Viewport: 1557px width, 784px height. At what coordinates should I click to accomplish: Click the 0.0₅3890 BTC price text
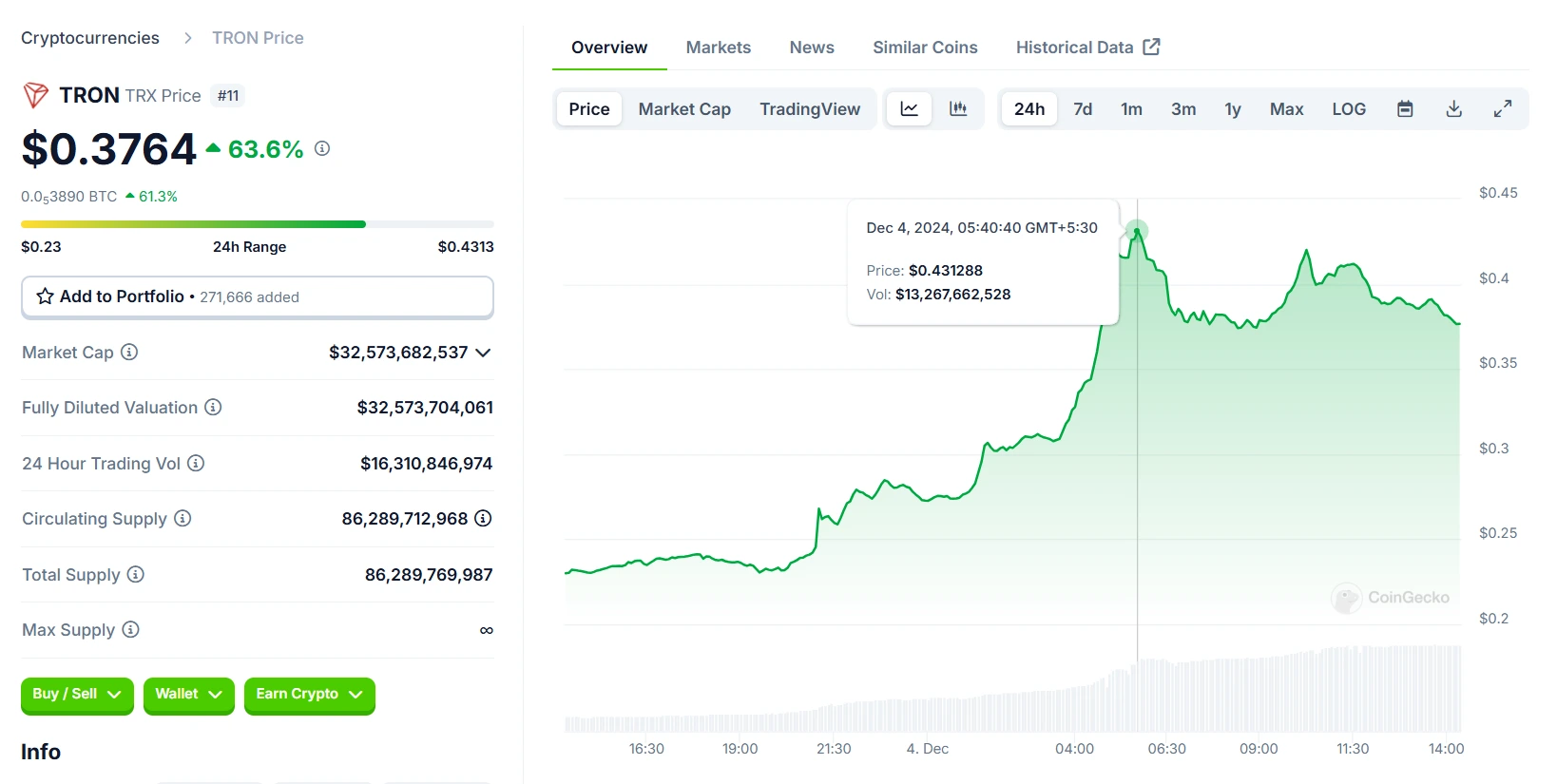tap(69, 197)
